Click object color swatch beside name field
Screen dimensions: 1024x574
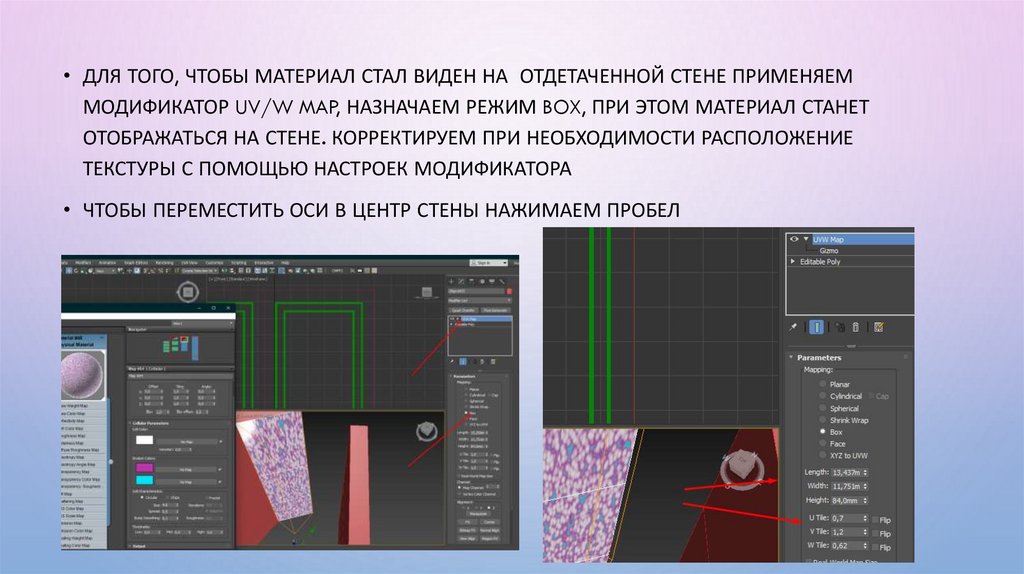tap(509, 291)
